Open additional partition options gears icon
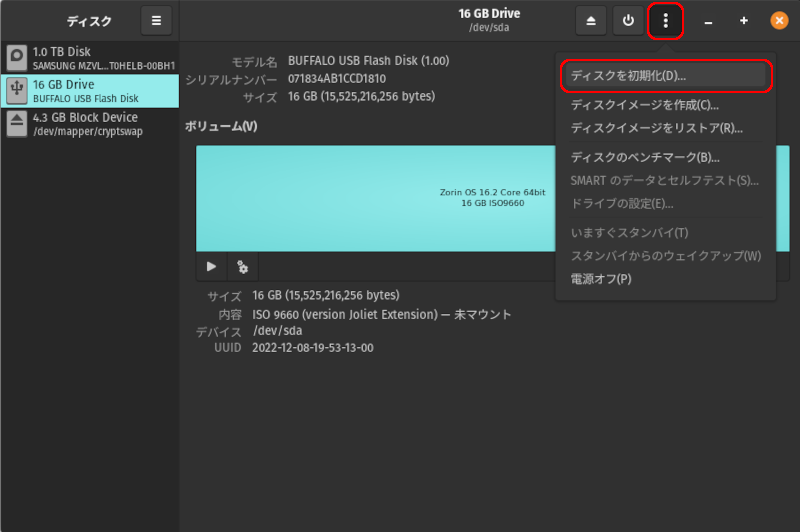This screenshot has width=800, height=532. point(242,266)
